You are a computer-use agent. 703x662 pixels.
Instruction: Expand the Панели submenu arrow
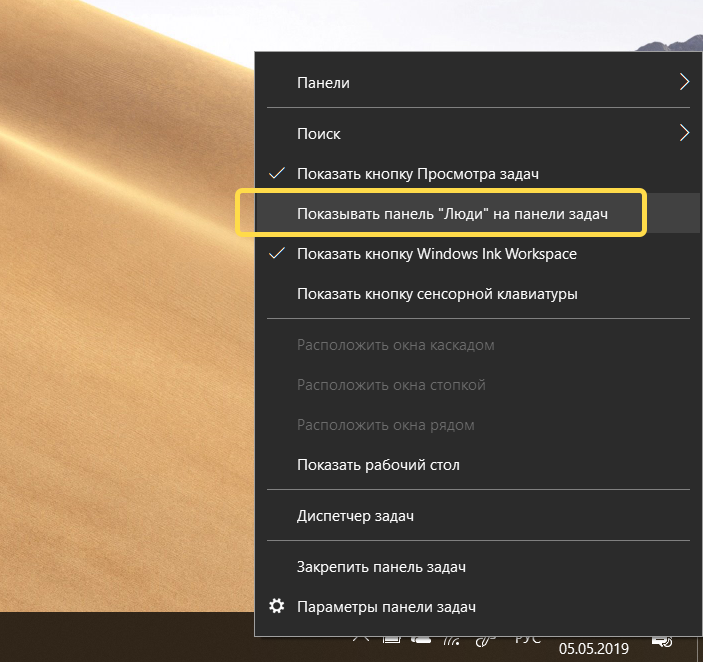point(684,83)
